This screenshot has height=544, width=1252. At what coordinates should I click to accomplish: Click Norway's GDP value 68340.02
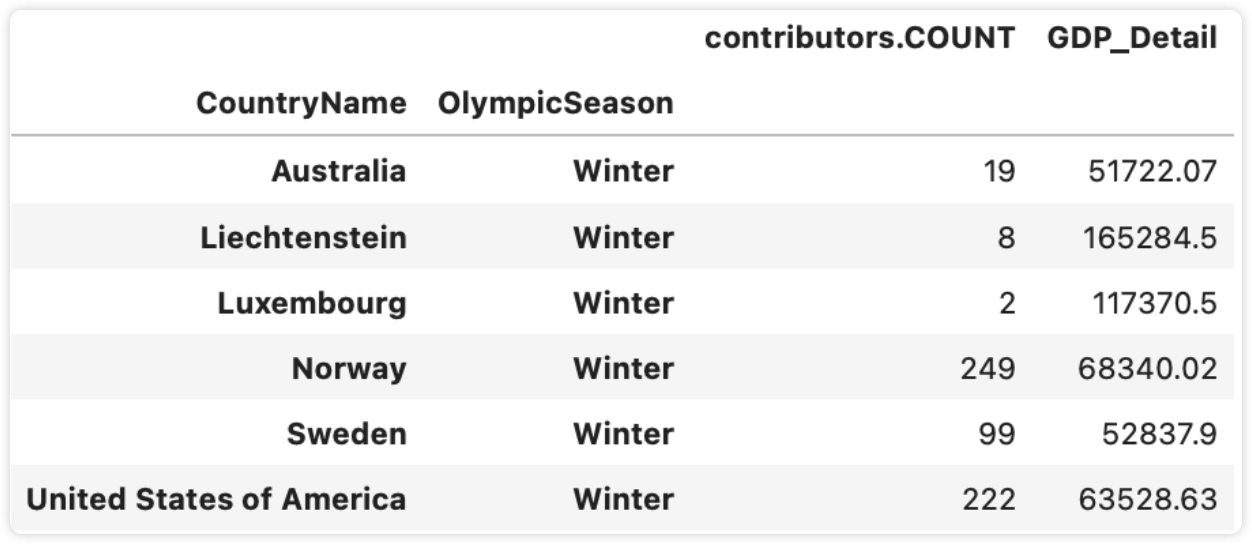(1148, 369)
